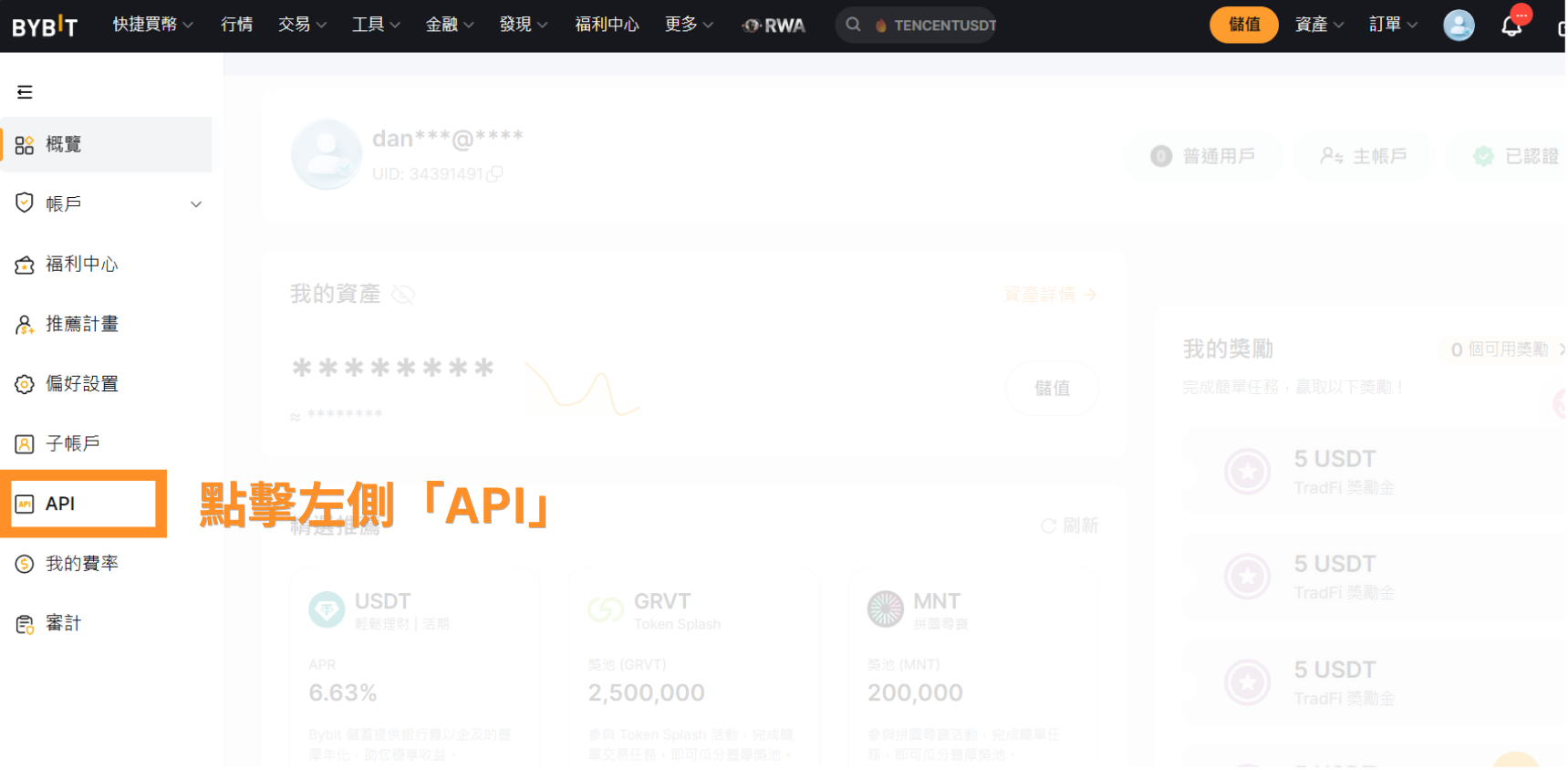Open the profile avatar in top bar
This screenshot has height=770, width=1568.
tap(1459, 26)
